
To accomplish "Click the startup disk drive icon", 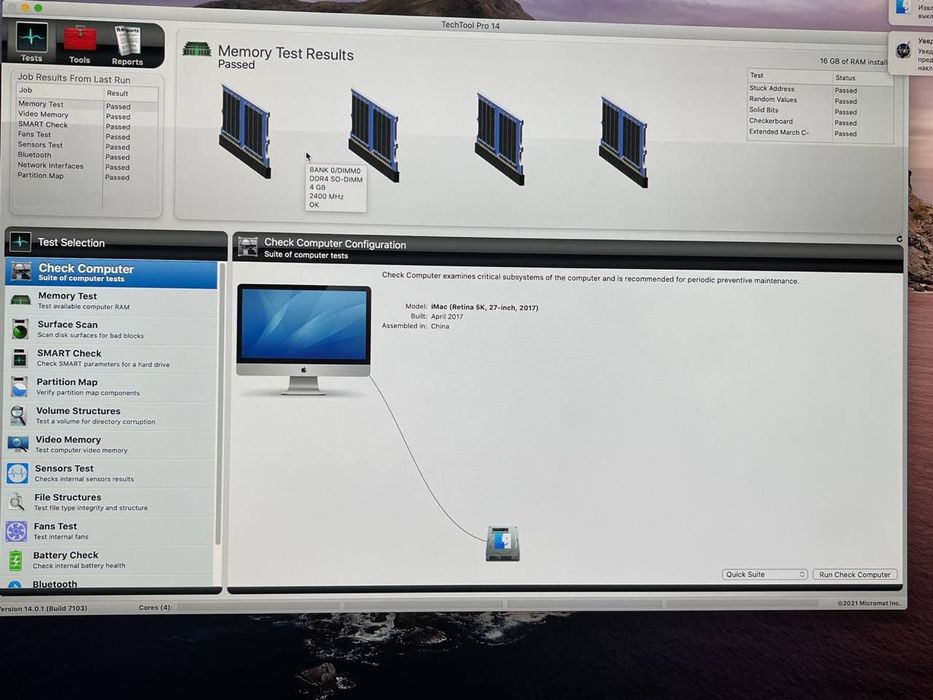I will pos(503,543).
